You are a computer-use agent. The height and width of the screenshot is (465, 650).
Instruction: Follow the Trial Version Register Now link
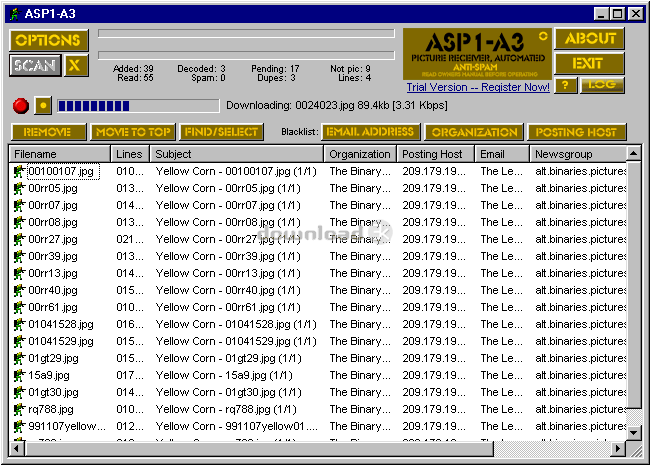coord(478,87)
